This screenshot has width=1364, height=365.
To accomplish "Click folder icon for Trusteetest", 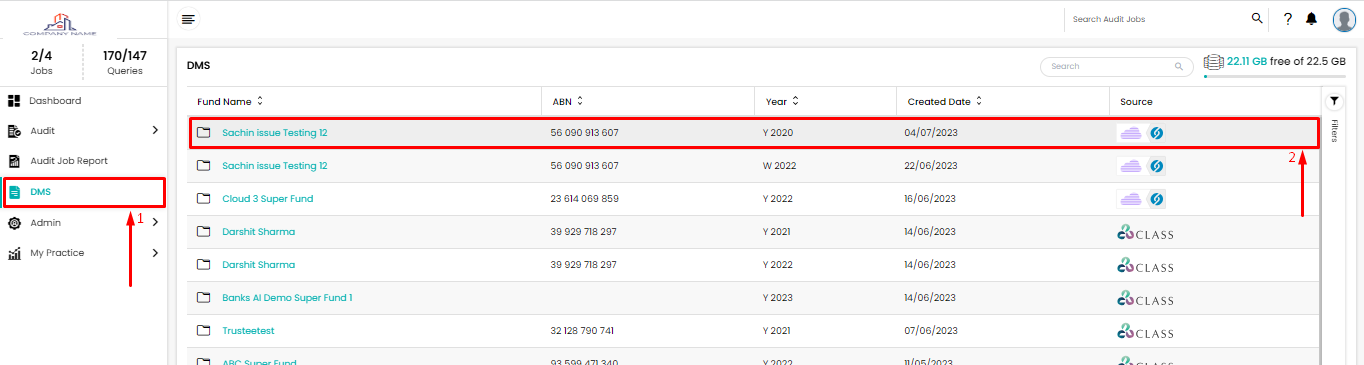I will tap(204, 331).
